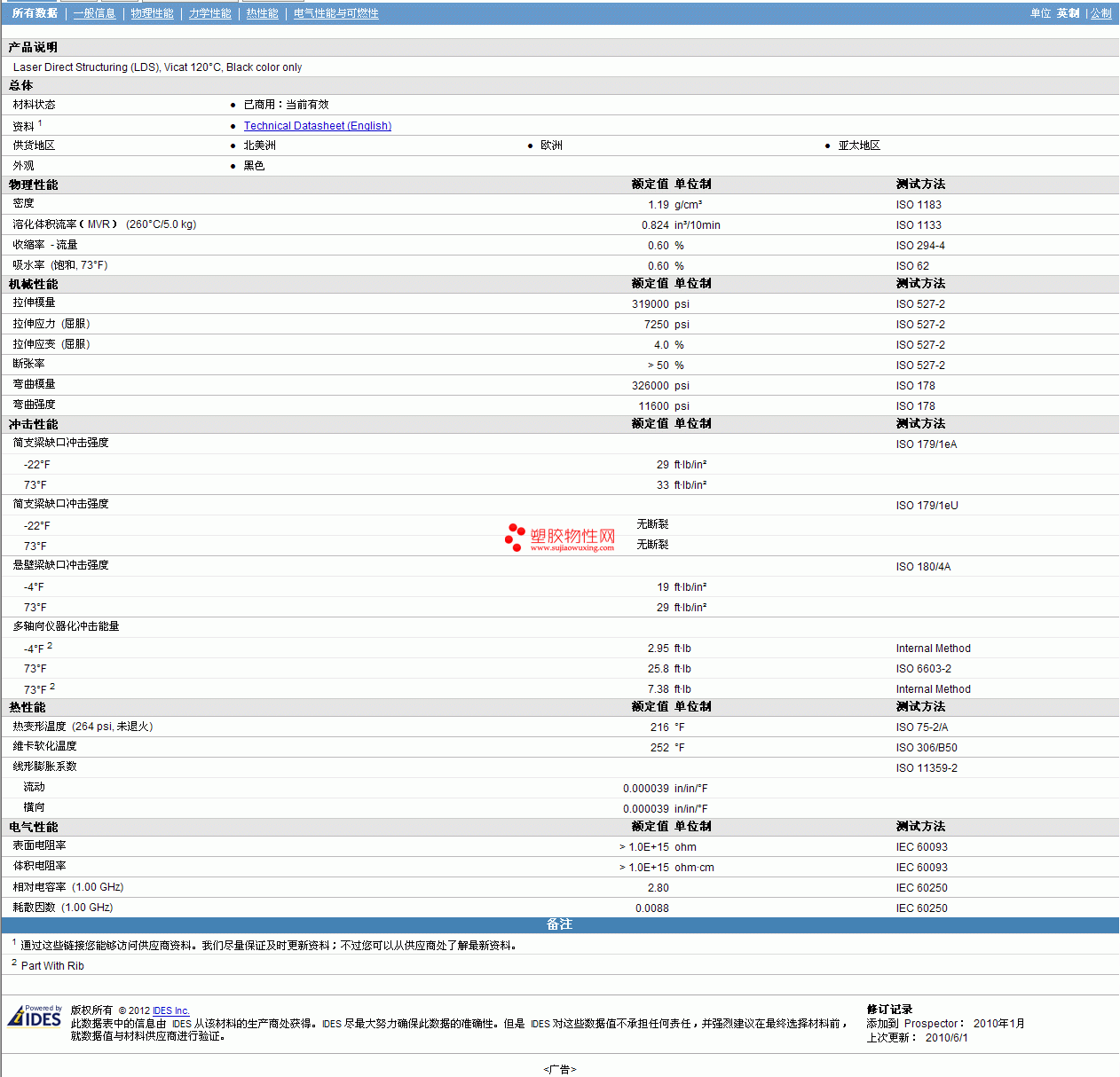Open the IDES Inc. link
Image resolution: width=1120 pixels, height=1077 pixels.
point(171,1010)
